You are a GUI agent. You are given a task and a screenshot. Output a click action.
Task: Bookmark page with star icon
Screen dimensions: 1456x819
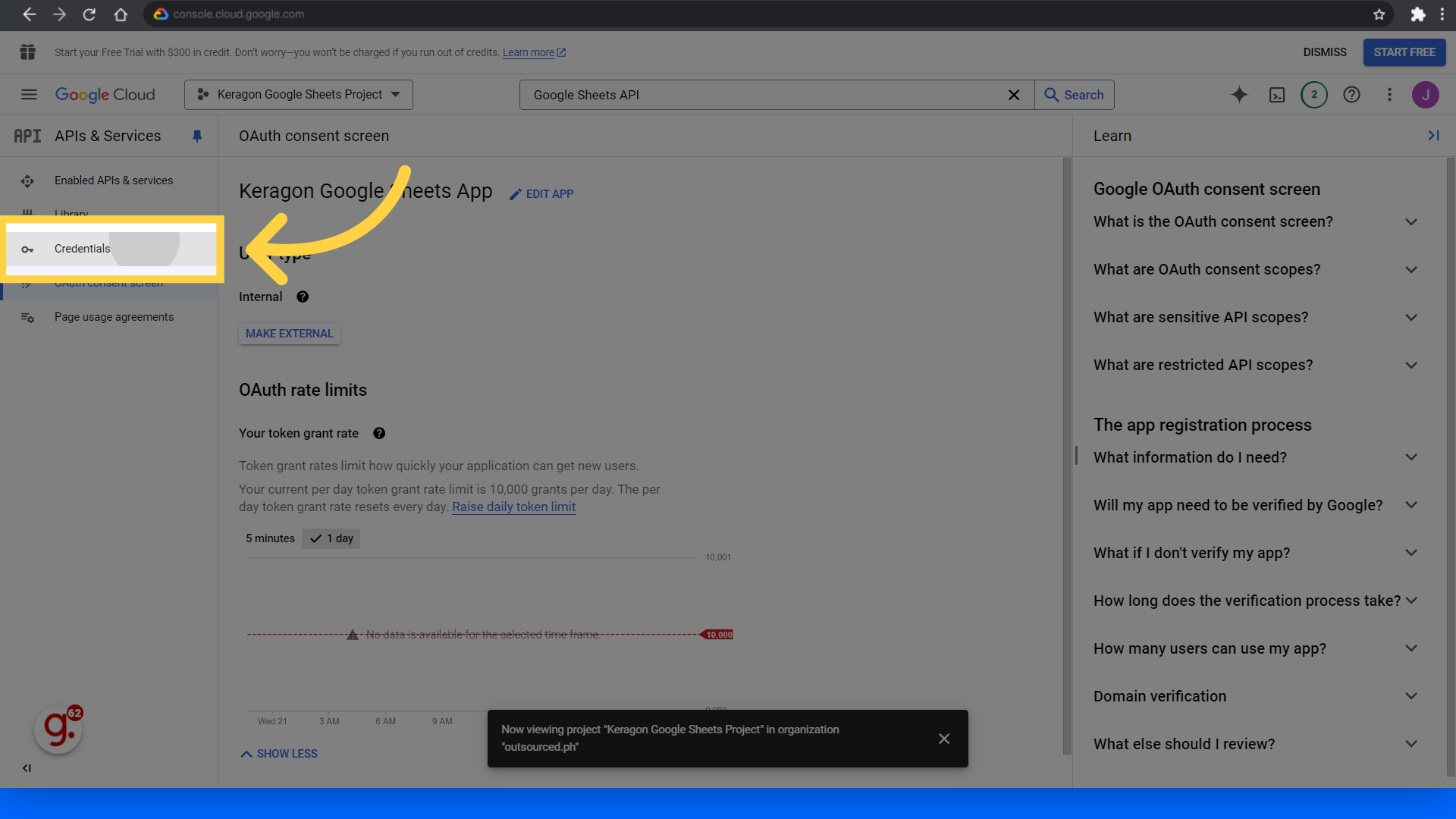1379,14
